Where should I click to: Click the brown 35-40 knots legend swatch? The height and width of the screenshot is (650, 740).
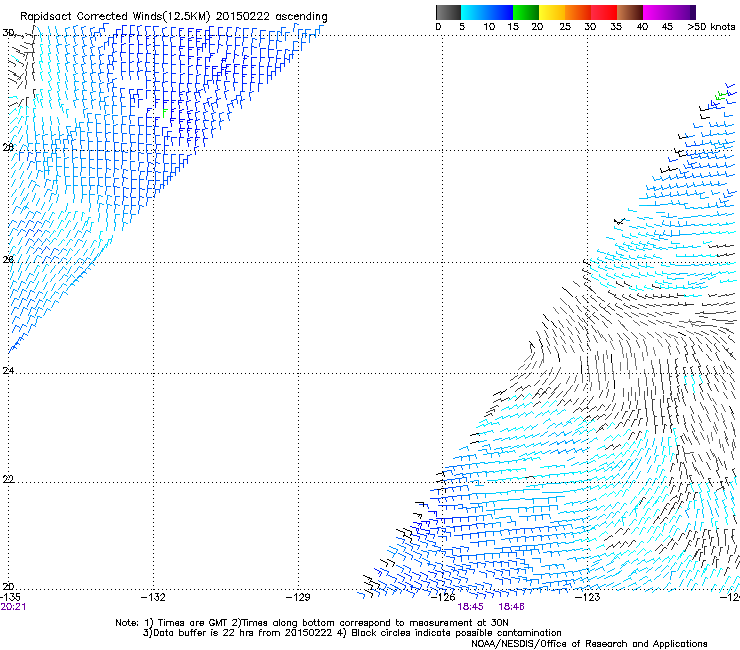coord(630,12)
